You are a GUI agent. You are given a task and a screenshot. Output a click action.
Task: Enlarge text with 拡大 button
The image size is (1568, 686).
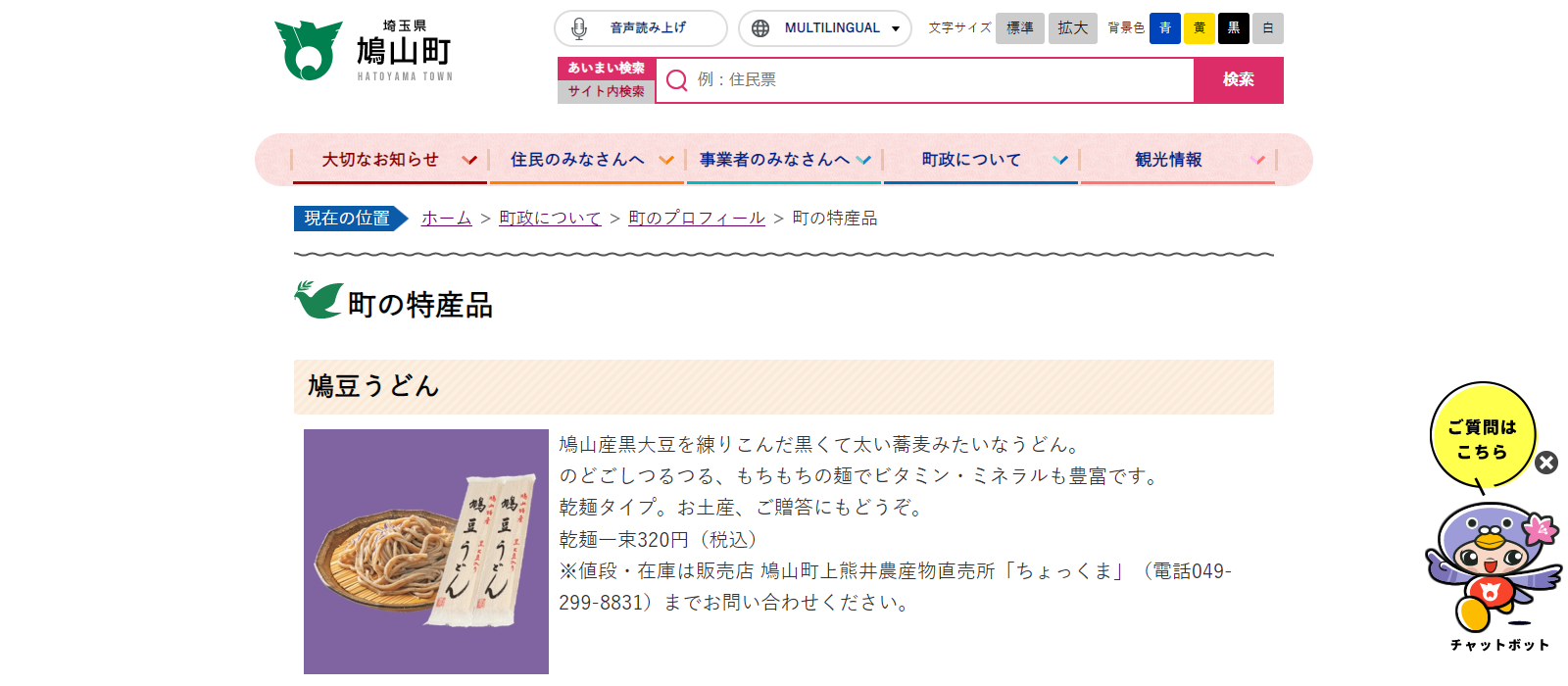(1073, 28)
